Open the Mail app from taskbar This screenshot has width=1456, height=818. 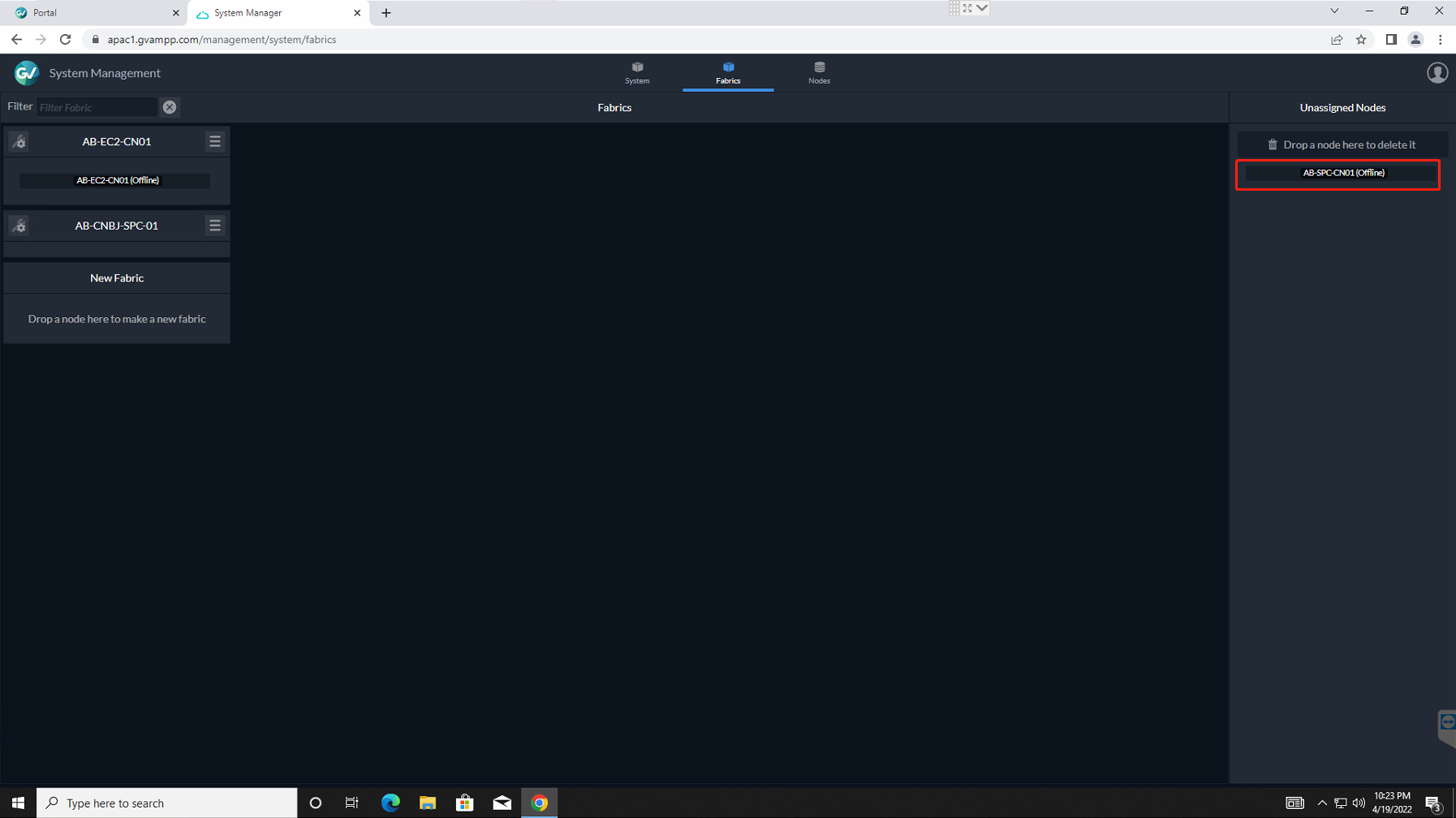(x=502, y=803)
